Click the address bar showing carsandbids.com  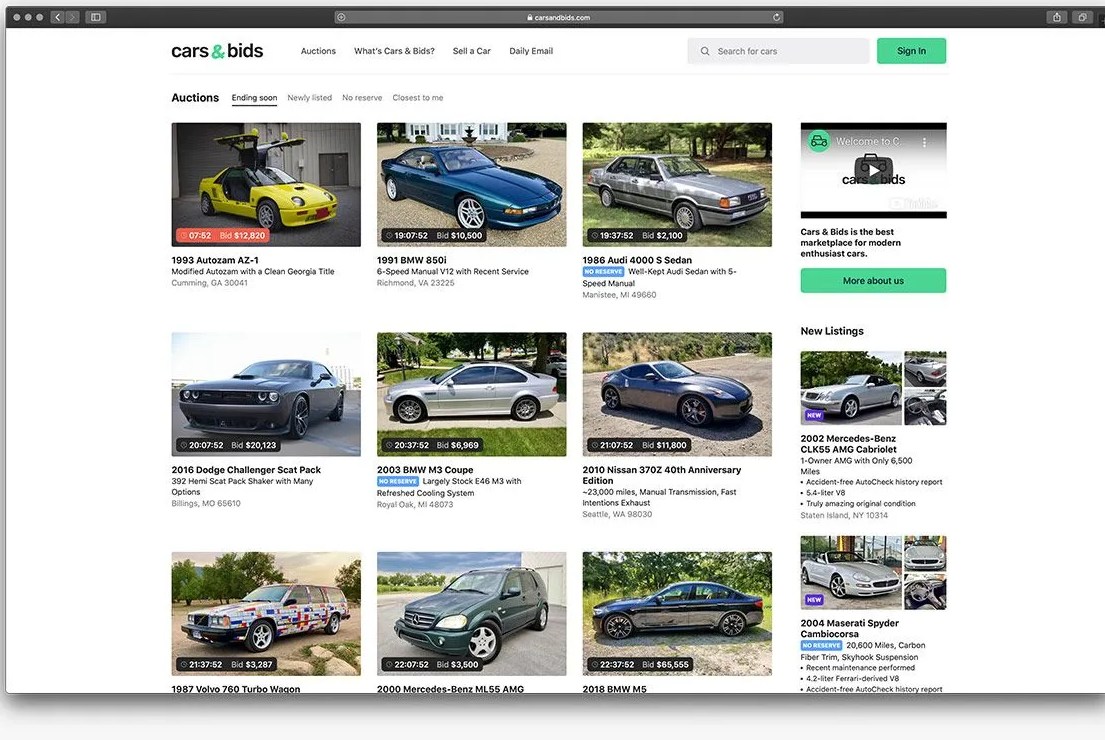click(x=558, y=17)
